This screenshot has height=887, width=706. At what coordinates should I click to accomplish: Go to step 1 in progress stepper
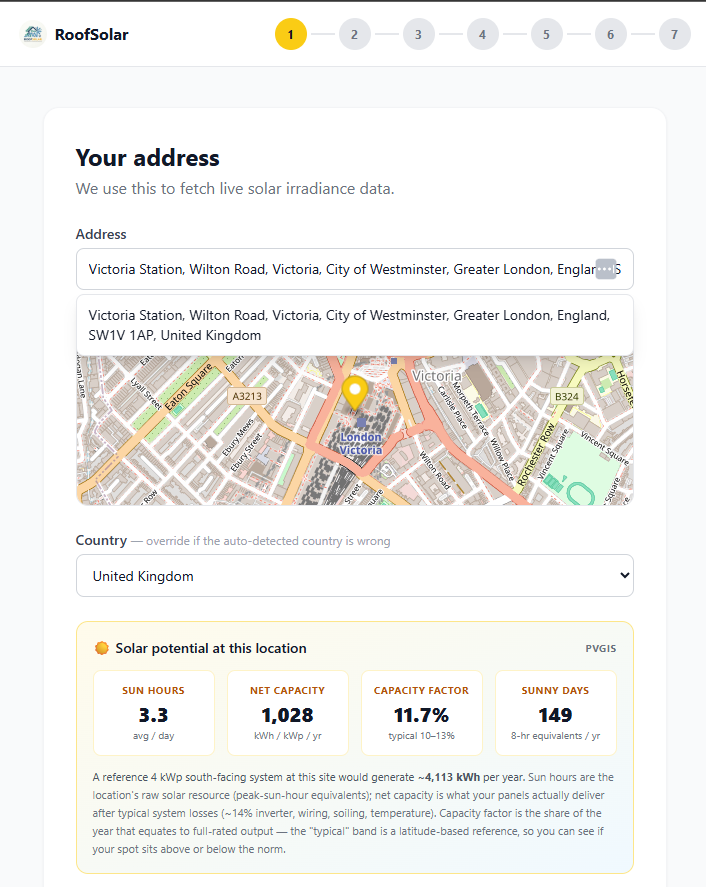coord(291,35)
